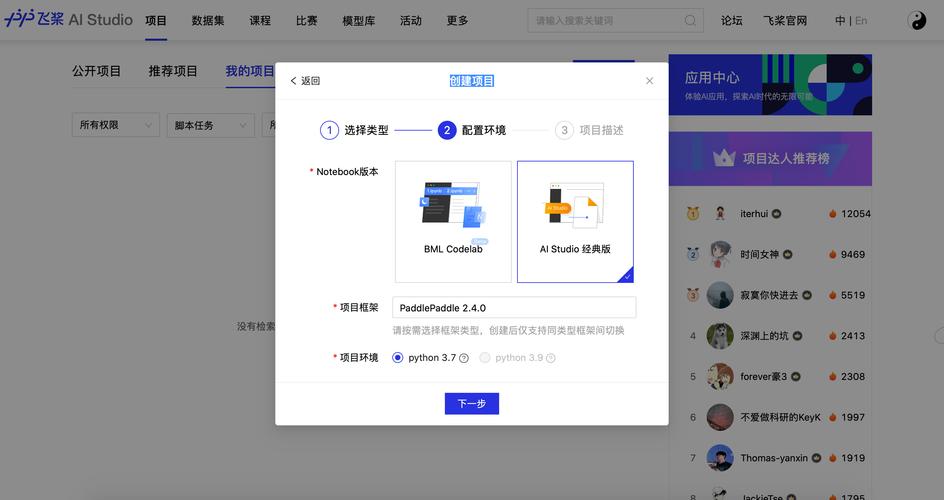Open user Thomas-yanxin's name
This screenshot has height=500, width=944.
pyautogui.click(x=774, y=458)
